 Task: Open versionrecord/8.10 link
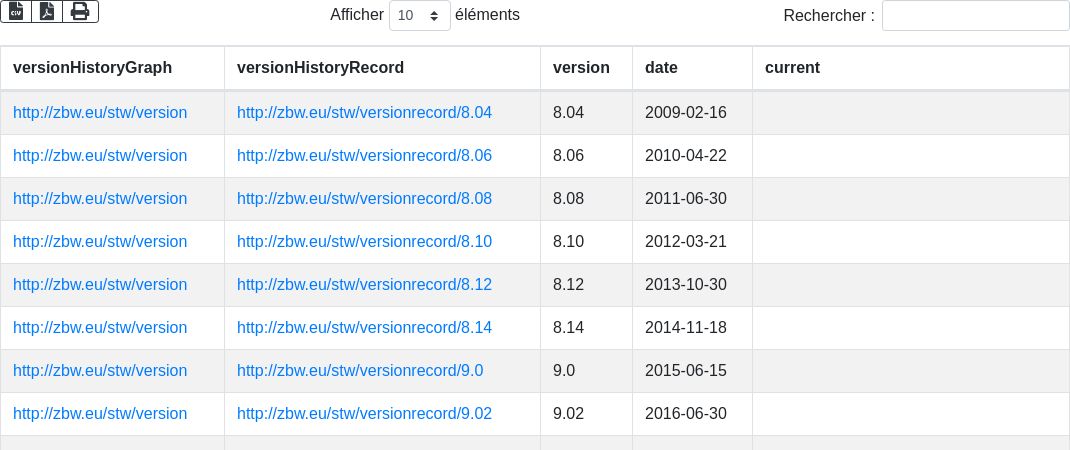(364, 242)
